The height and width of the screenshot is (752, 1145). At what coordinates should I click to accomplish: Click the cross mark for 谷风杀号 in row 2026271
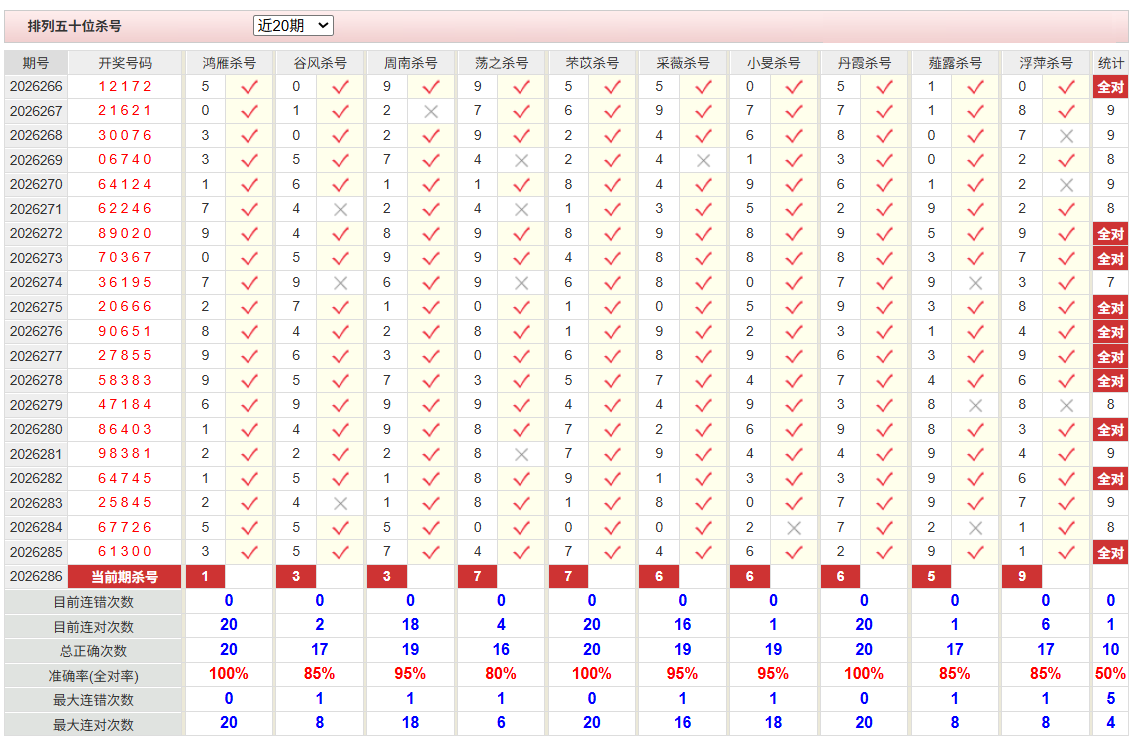point(340,210)
